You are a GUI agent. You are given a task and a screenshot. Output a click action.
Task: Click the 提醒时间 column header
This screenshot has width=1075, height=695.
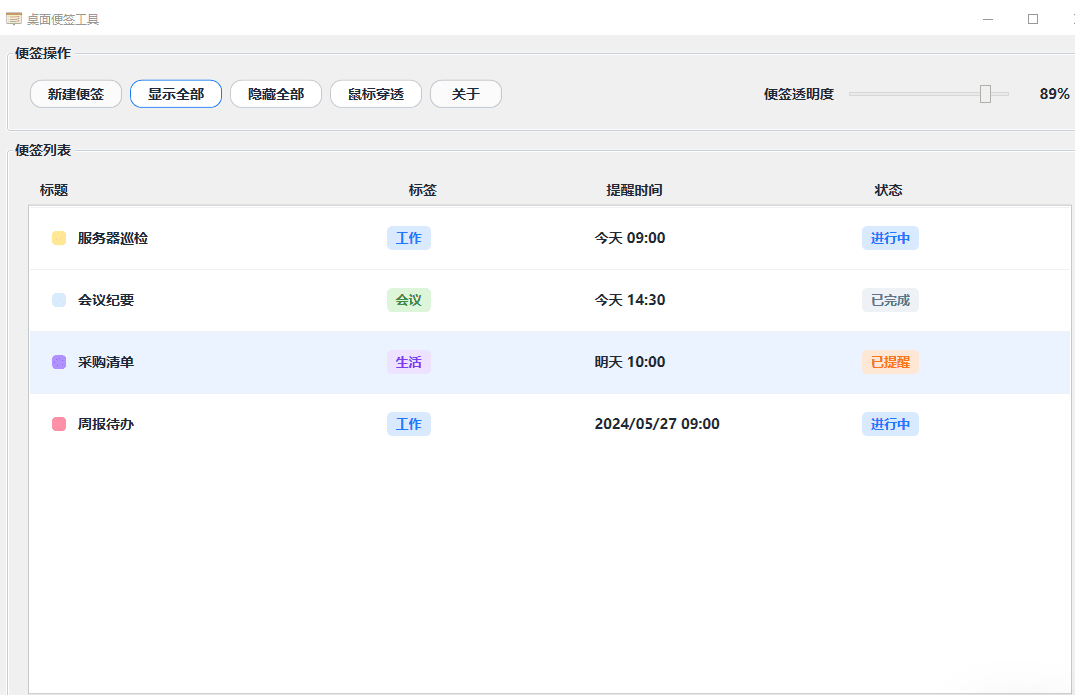point(634,190)
